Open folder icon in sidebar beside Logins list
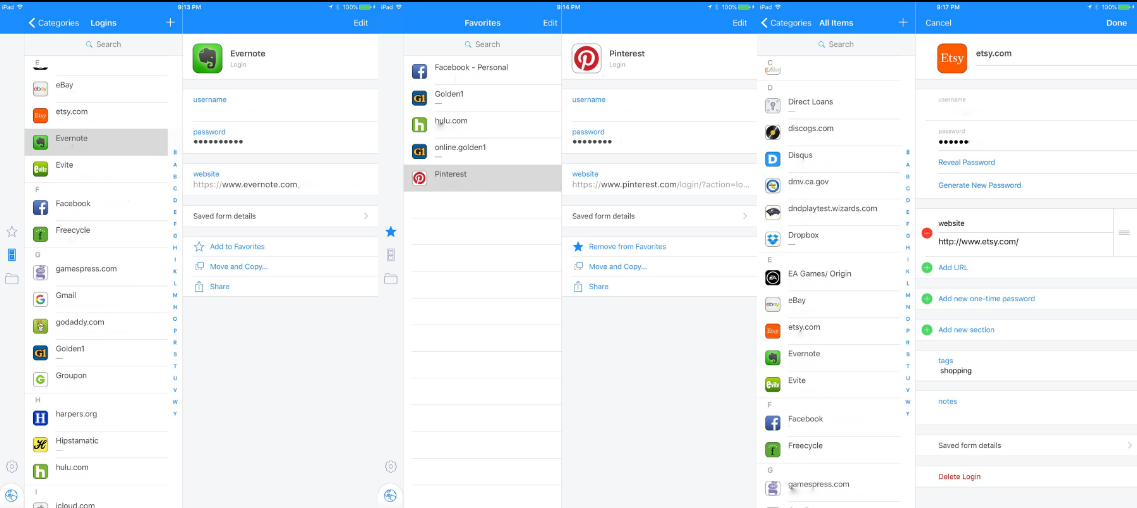1137x508 pixels. click(x=12, y=279)
